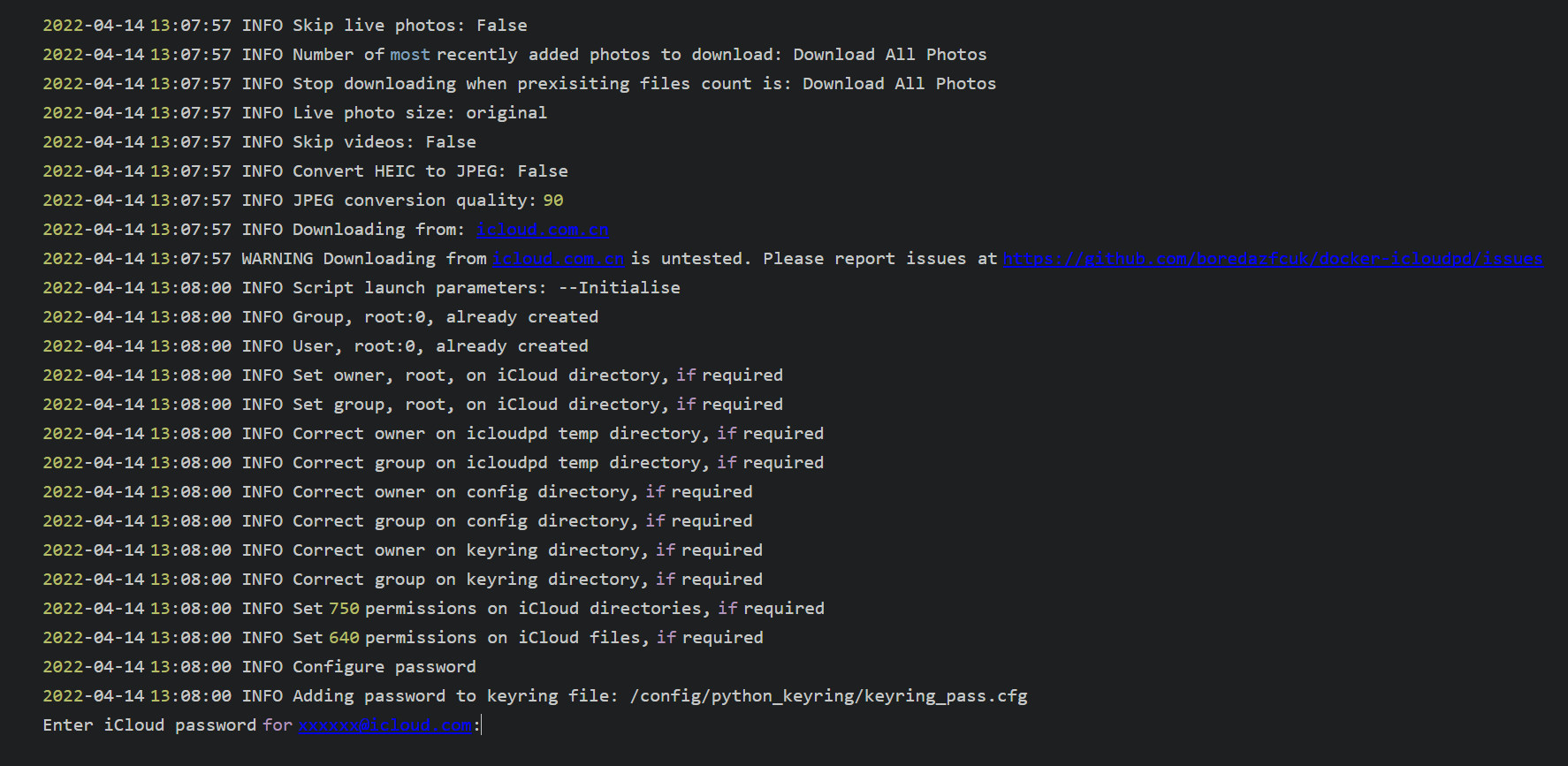The image size is (1568, 766).
Task: Click the 640 permissions number
Action: [x=344, y=638]
